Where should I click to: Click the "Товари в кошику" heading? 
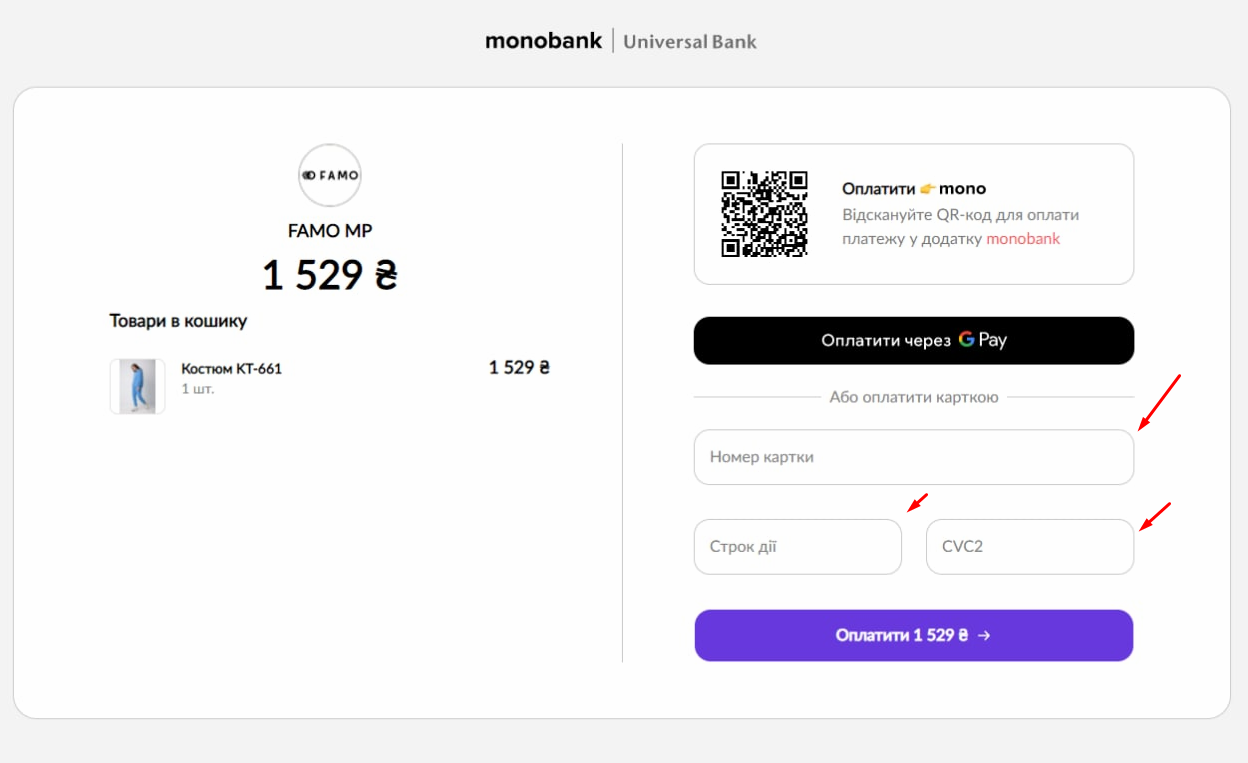tap(178, 321)
